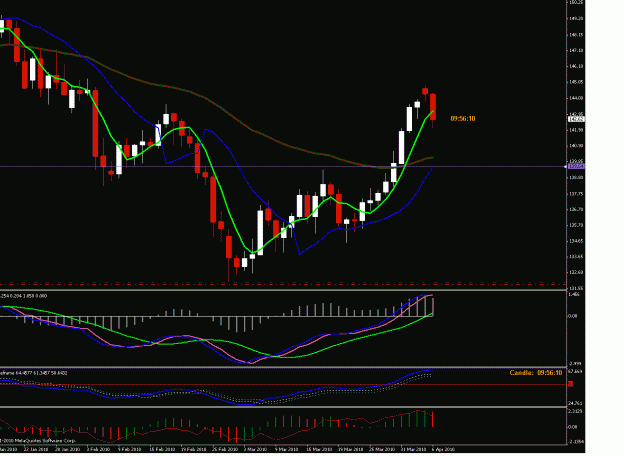
Task: Click the 135.70 price axis label
Action: pos(577,225)
